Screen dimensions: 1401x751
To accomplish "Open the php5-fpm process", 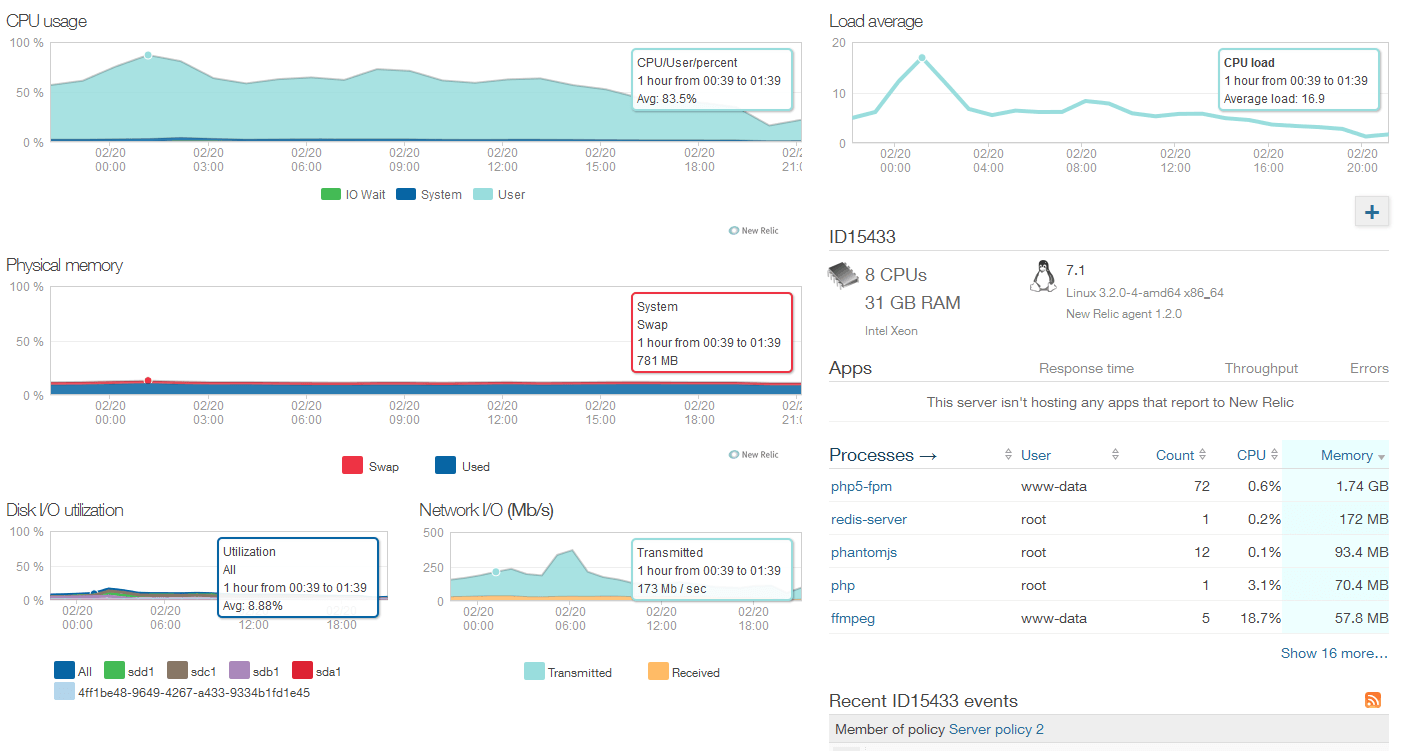I will (x=861, y=487).
